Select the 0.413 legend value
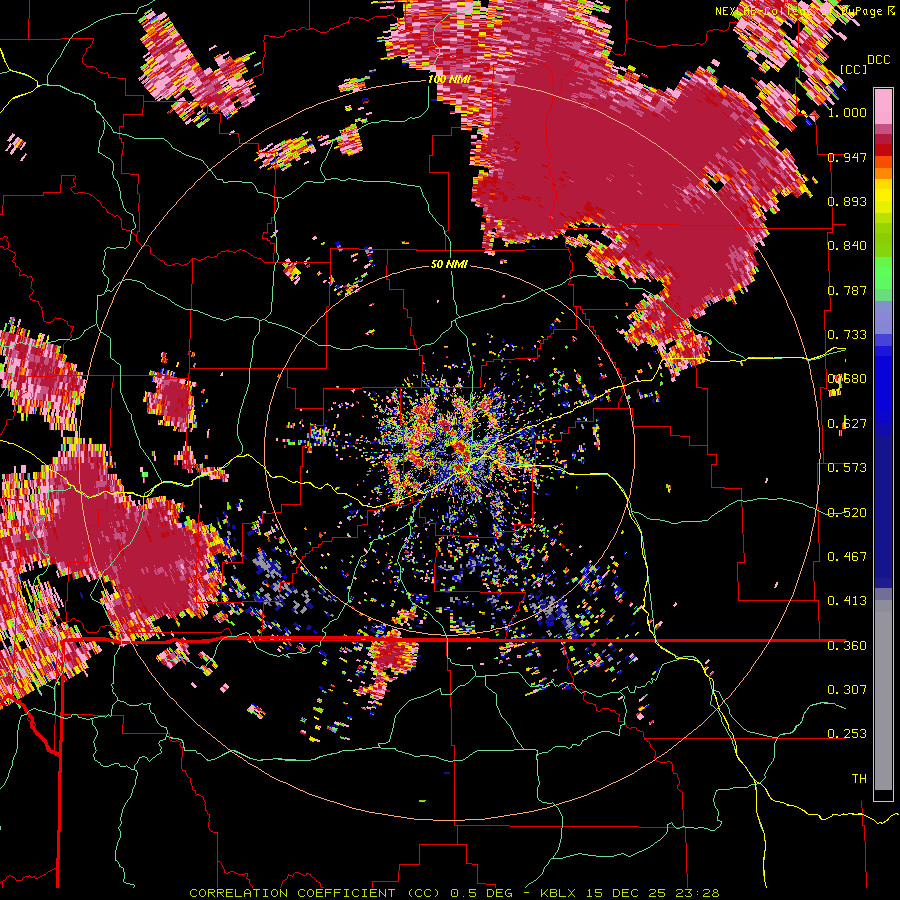900x900 pixels. [847, 601]
